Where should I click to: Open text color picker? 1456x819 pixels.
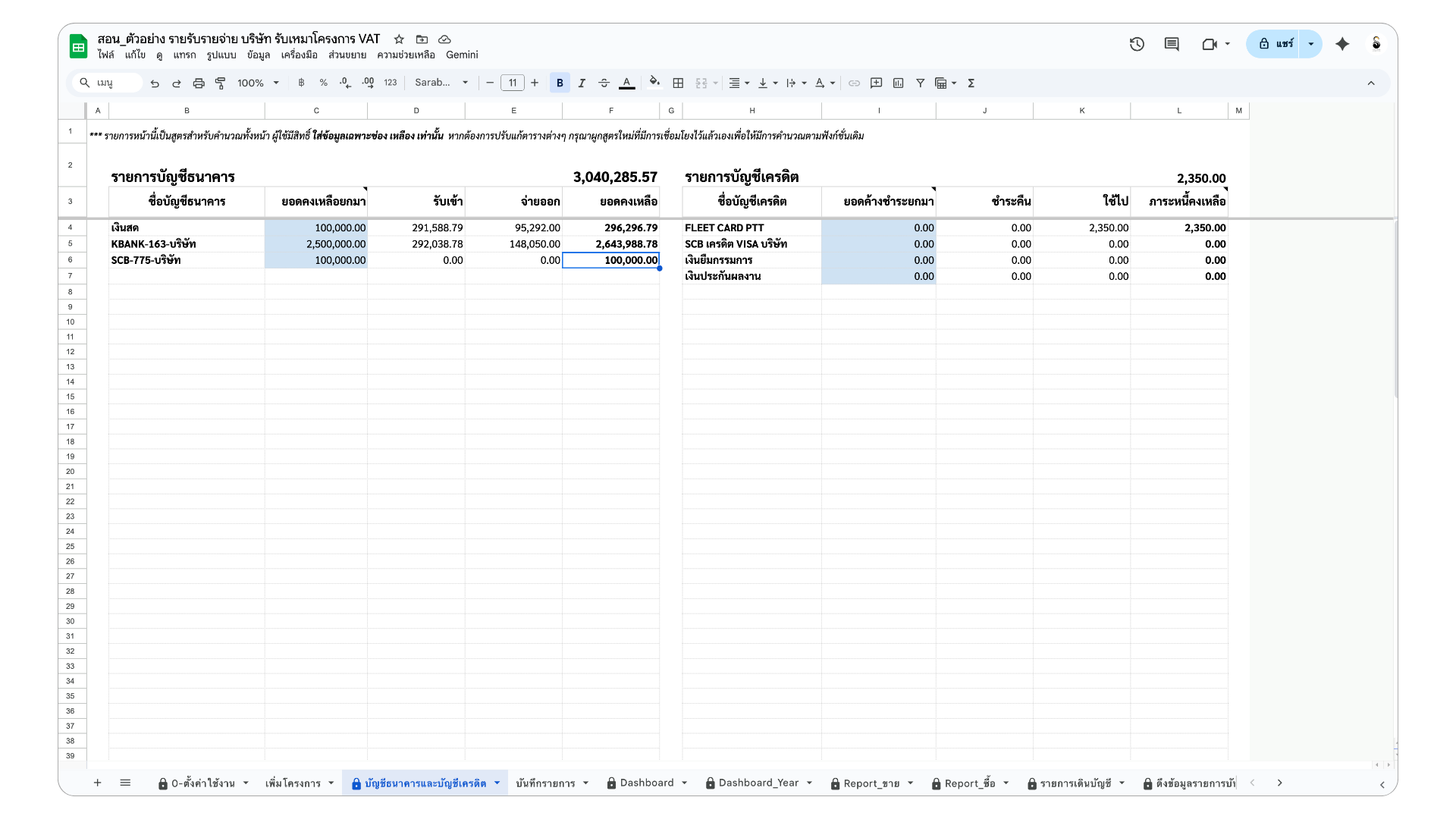coord(626,83)
